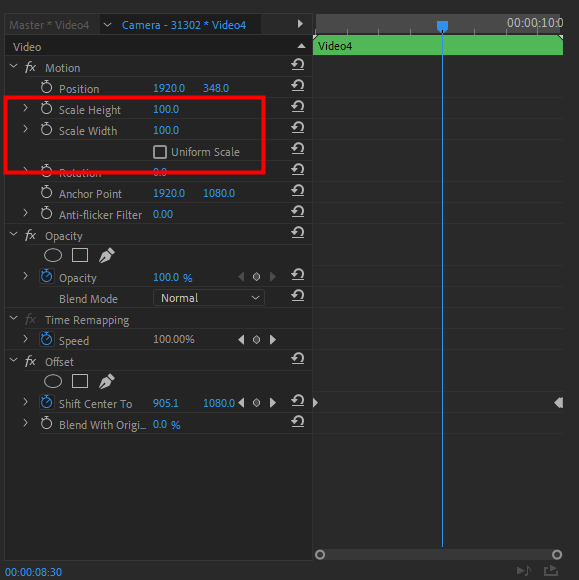Click the blue playhead marker on timeline
Viewport: 579px width, 580px height.
click(x=442, y=26)
